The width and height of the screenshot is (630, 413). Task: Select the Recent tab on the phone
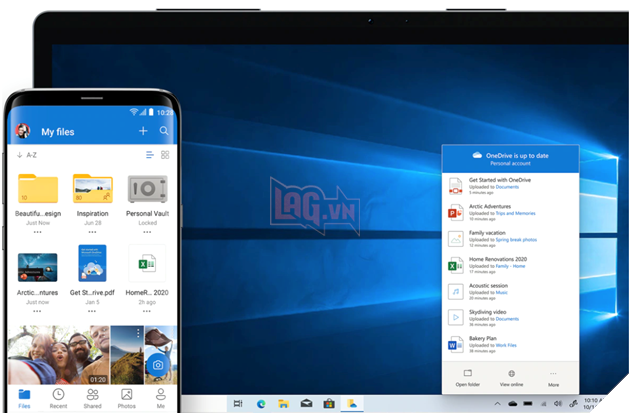(x=58, y=398)
